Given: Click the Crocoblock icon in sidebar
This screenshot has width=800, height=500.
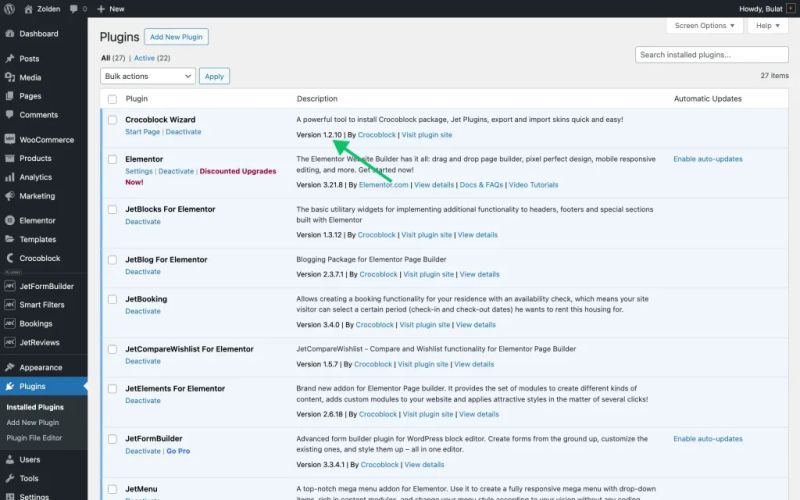Looking at the screenshot, I should pos(10,258).
